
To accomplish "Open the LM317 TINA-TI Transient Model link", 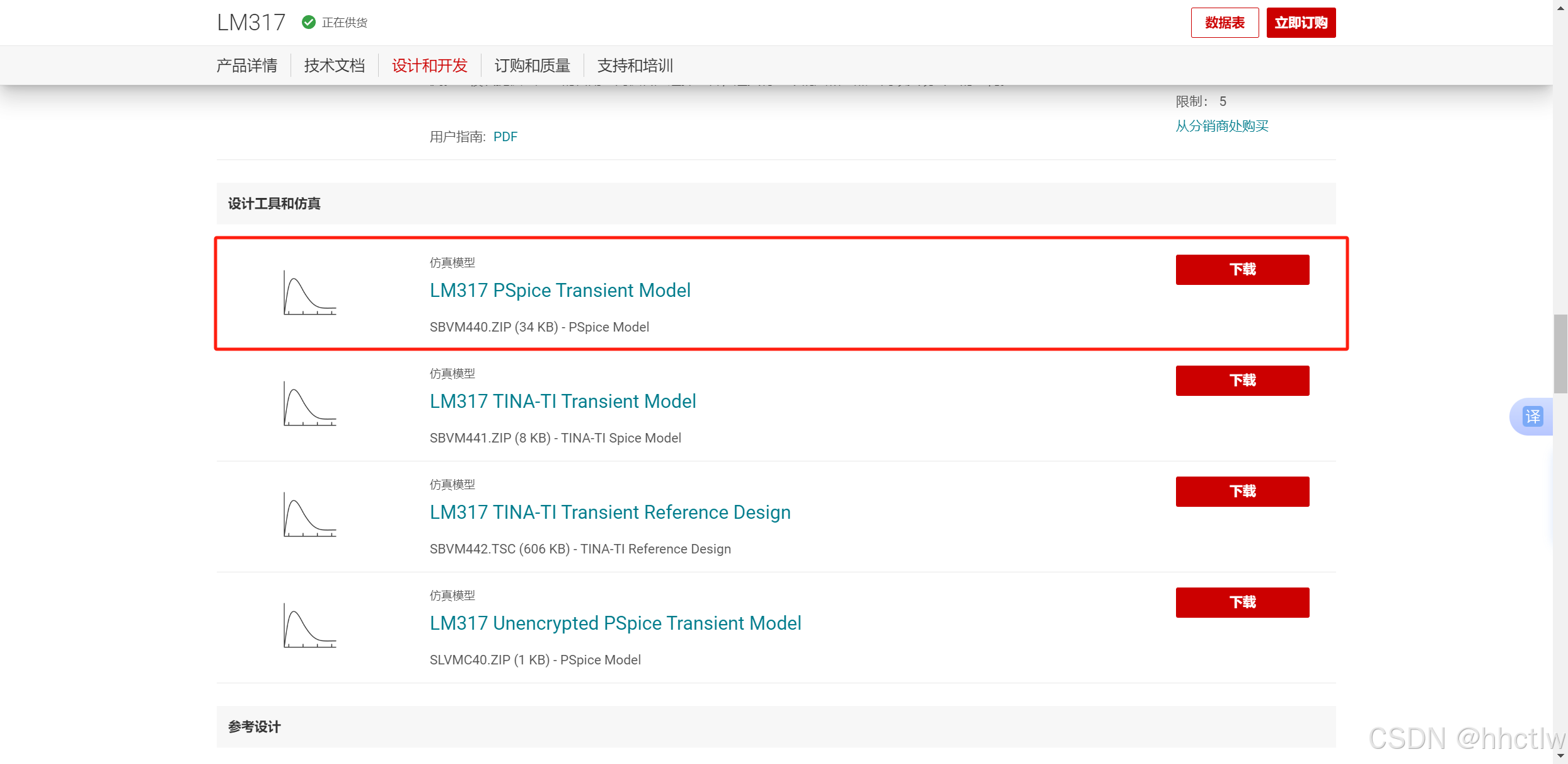I will (x=563, y=402).
